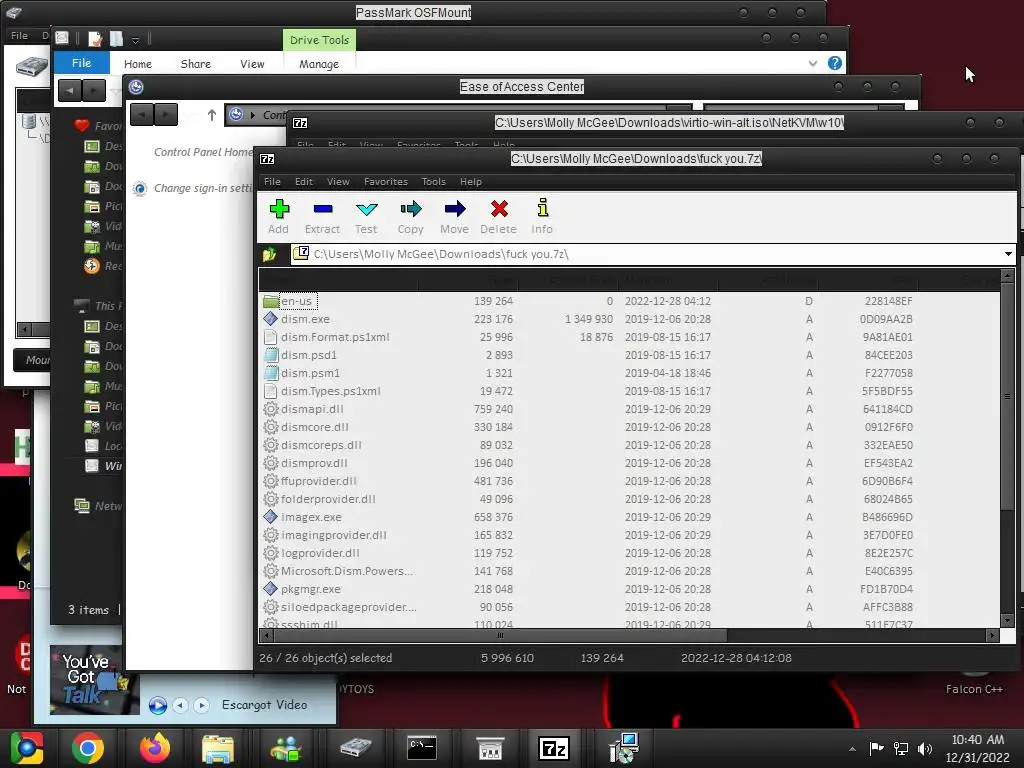Open the 7-Zip View menu
Image resolution: width=1024 pixels, height=768 pixels.
pyautogui.click(x=338, y=182)
